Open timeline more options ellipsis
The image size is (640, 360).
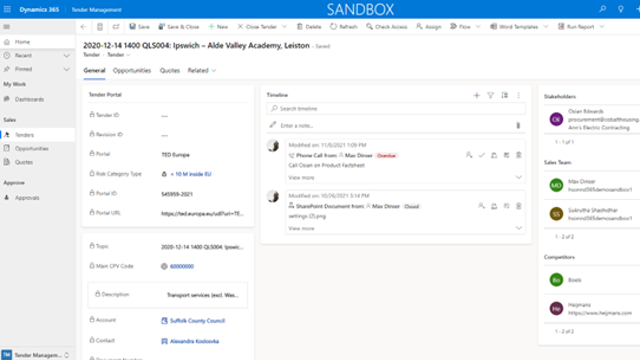click(x=519, y=95)
